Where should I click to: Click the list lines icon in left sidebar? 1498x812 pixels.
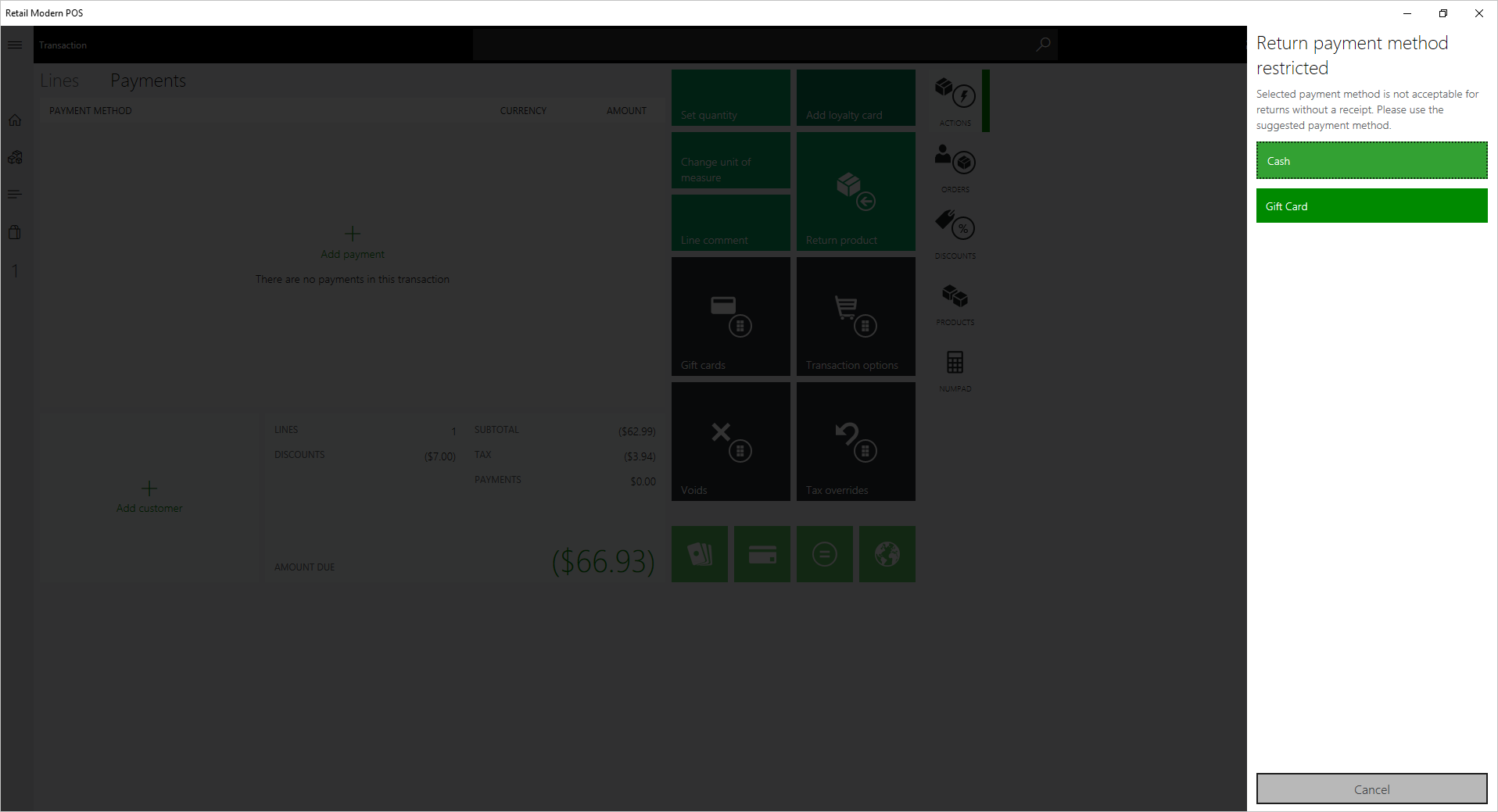[x=15, y=194]
